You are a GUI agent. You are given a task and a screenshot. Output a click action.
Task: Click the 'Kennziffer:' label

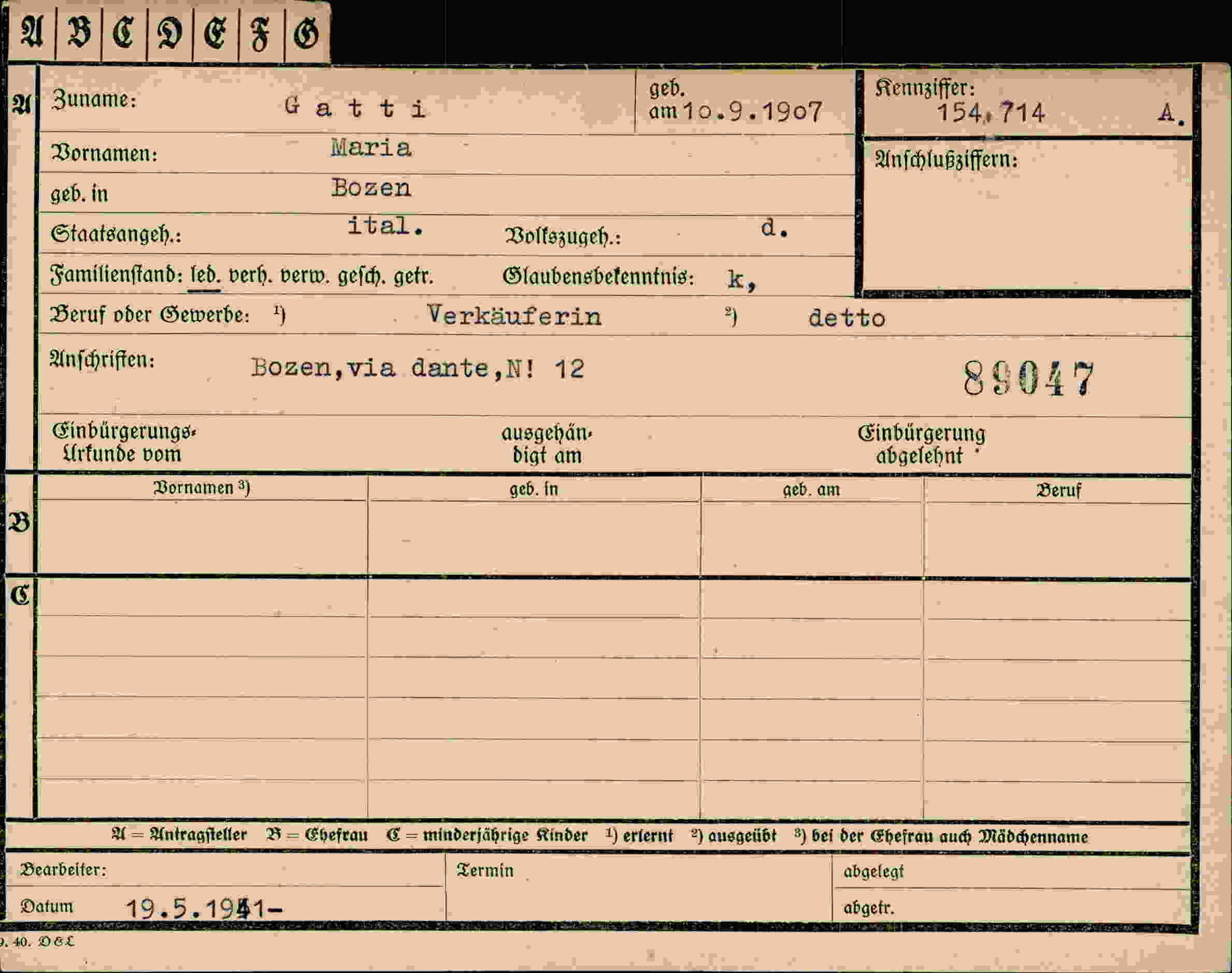pyautogui.click(x=925, y=88)
